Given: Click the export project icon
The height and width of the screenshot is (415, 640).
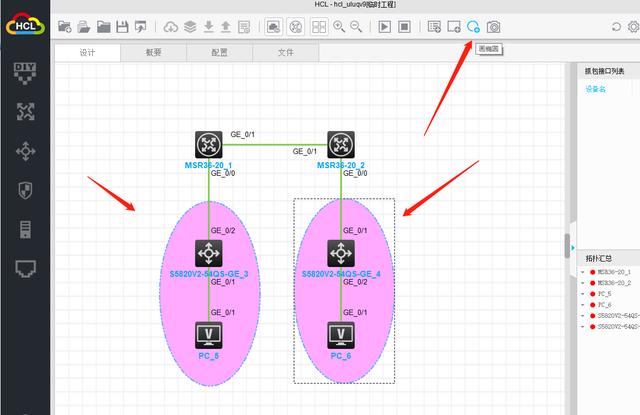Looking at the screenshot, I should tap(141, 27).
